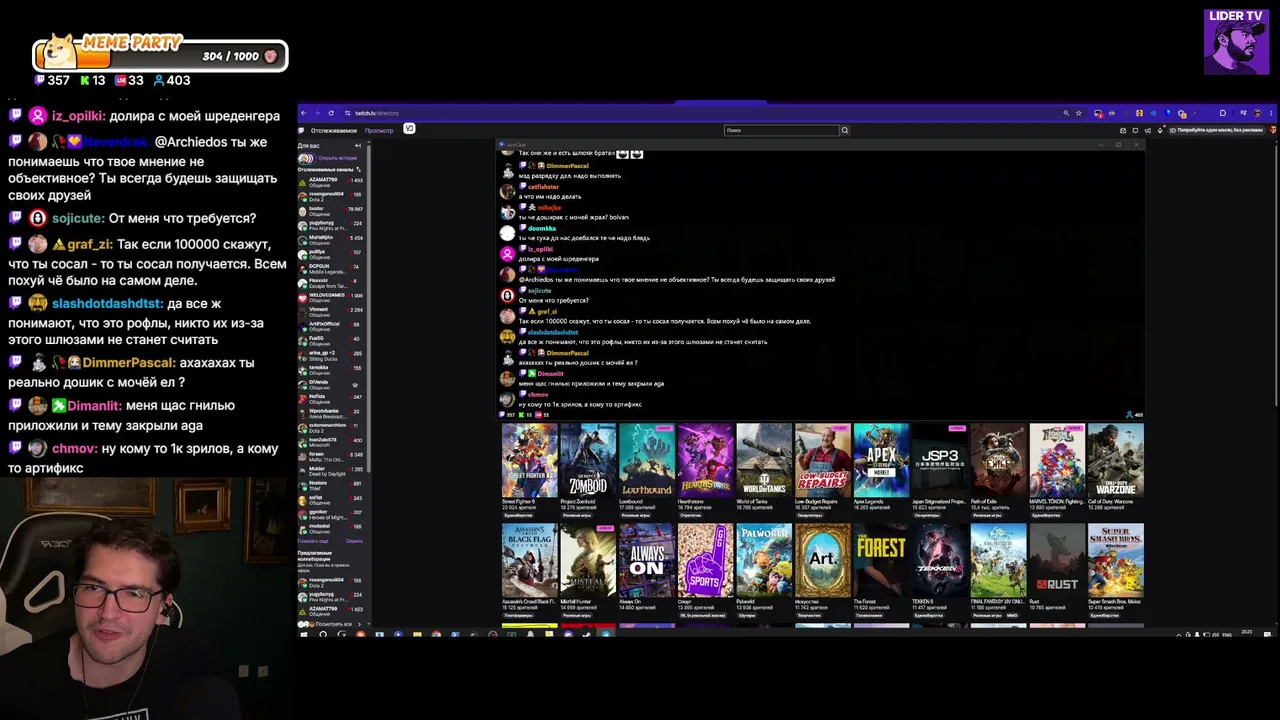1280x720 pixels.
Task: Focus the twitch.tv/directory address bar
Action: click(700, 113)
